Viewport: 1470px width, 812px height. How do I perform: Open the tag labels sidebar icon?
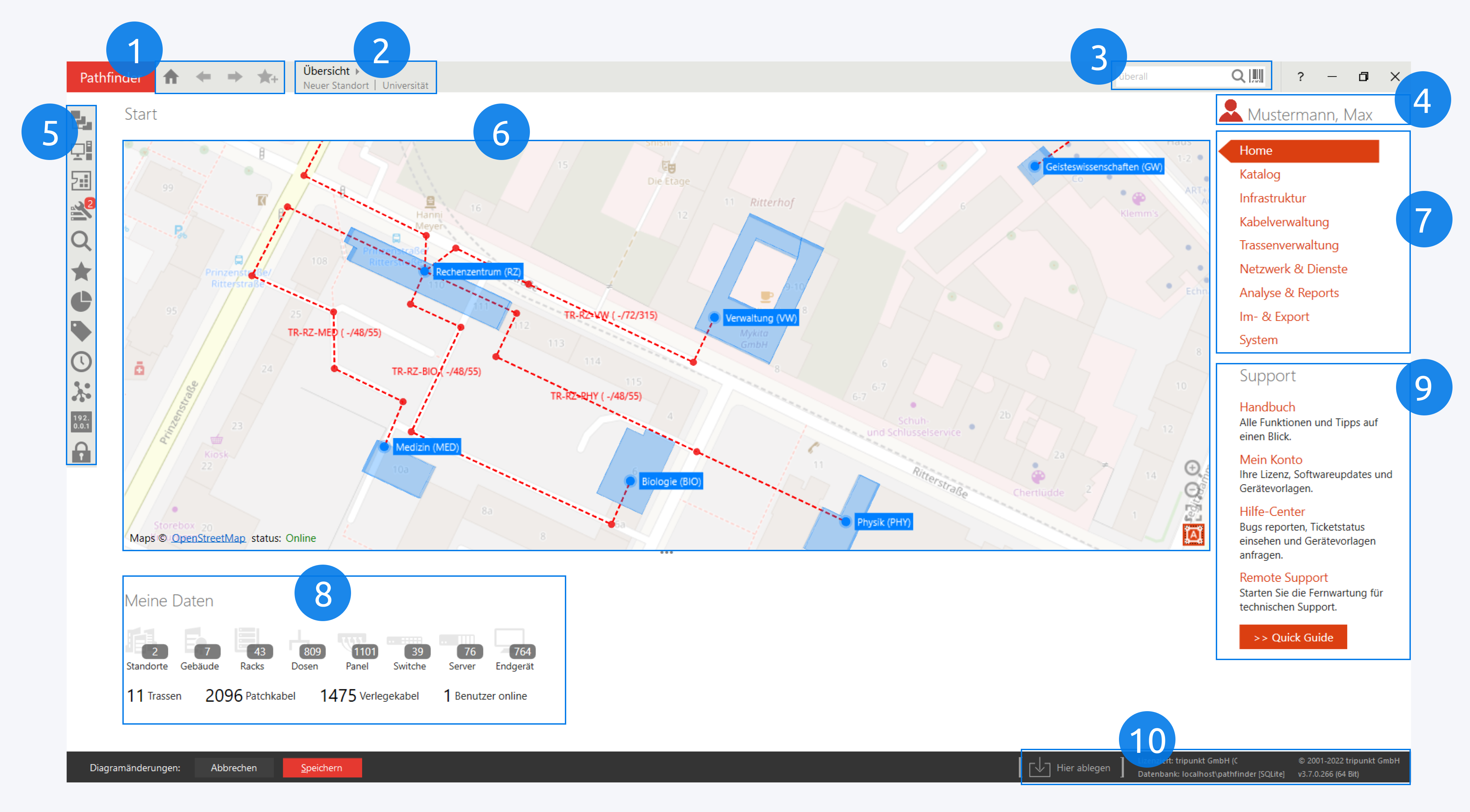click(x=82, y=331)
